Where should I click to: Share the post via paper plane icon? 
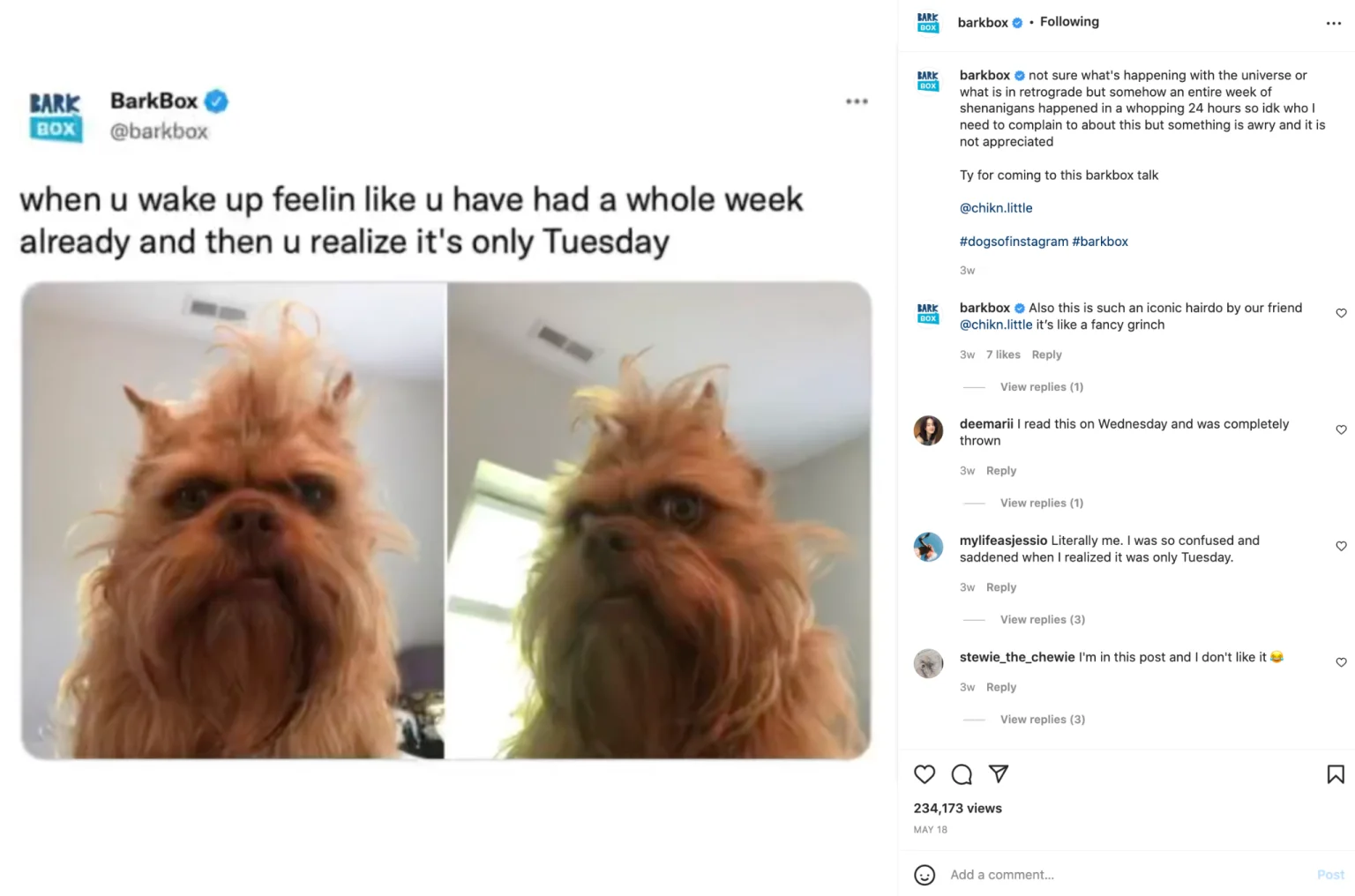pos(999,773)
